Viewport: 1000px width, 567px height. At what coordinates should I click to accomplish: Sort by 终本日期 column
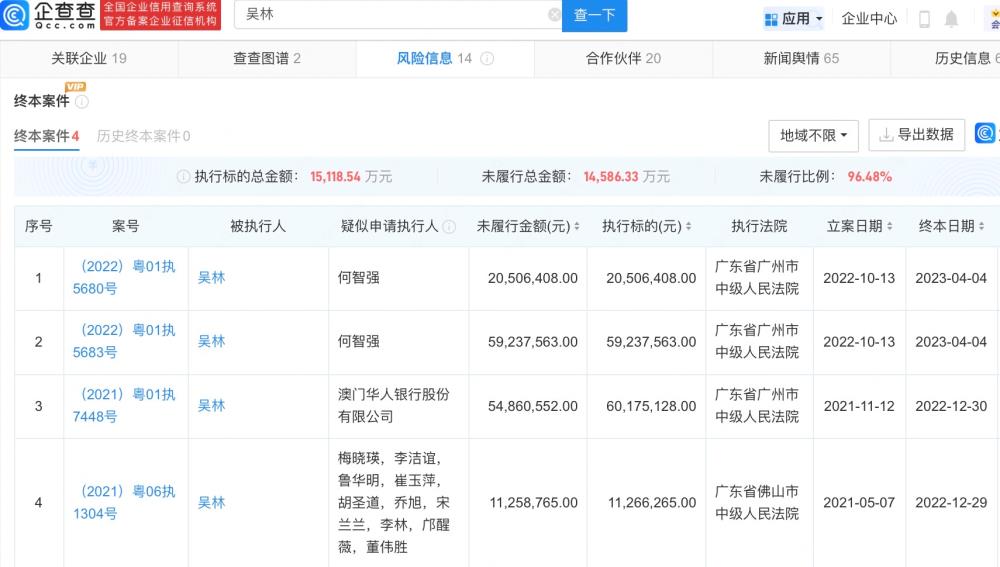coord(981,227)
